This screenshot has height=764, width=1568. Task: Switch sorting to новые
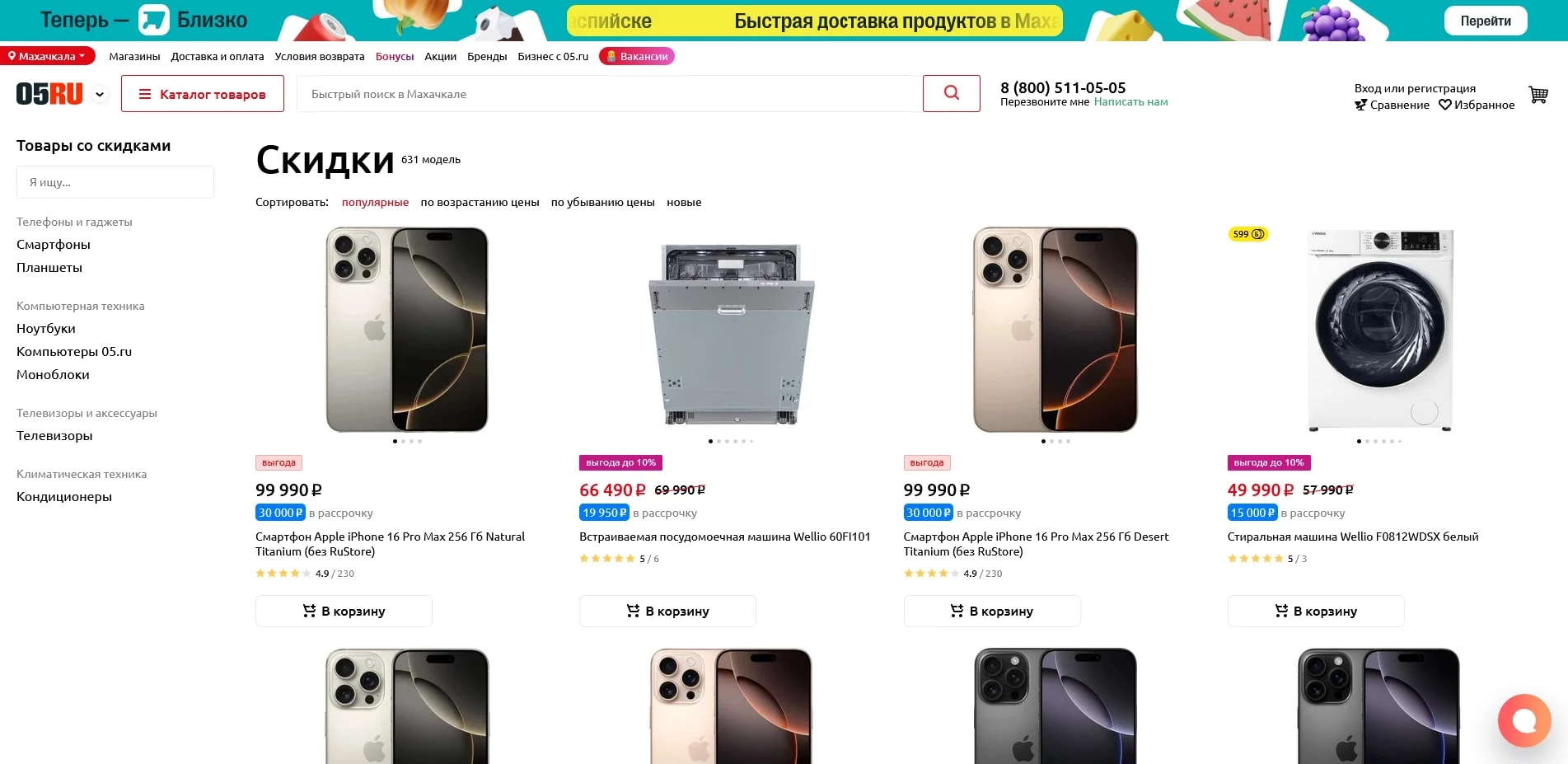(684, 202)
